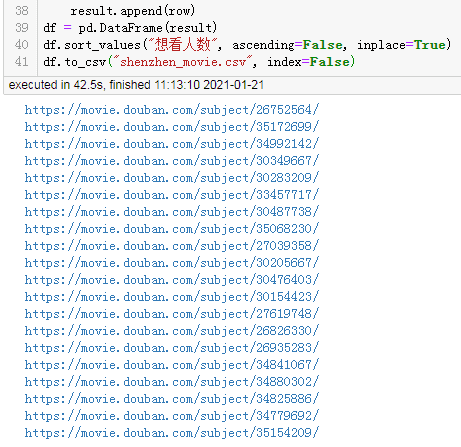Visit the movie URL with ID 34880302
The height and width of the screenshot is (447, 461).
click(172, 382)
